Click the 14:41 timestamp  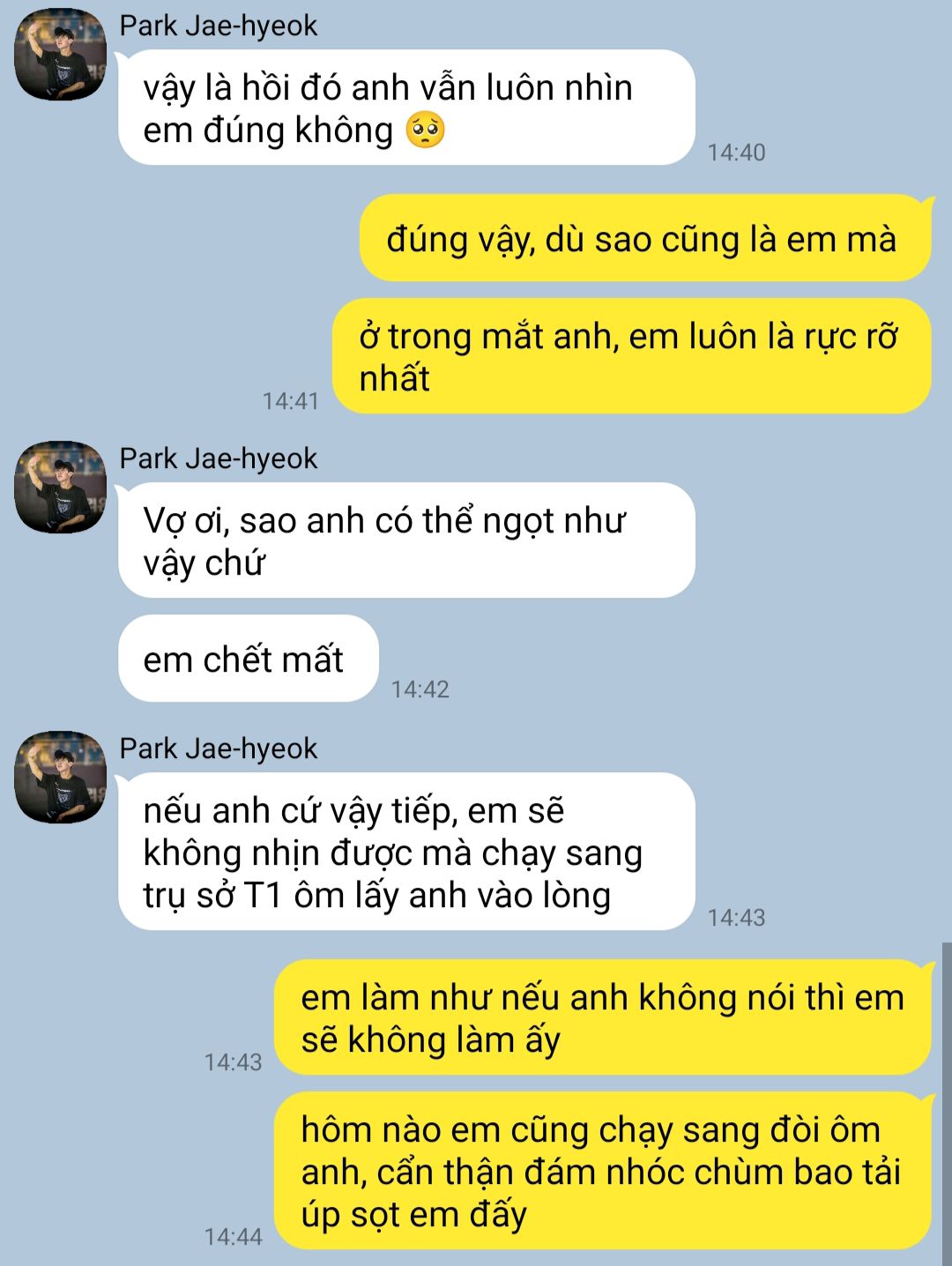coord(290,400)
